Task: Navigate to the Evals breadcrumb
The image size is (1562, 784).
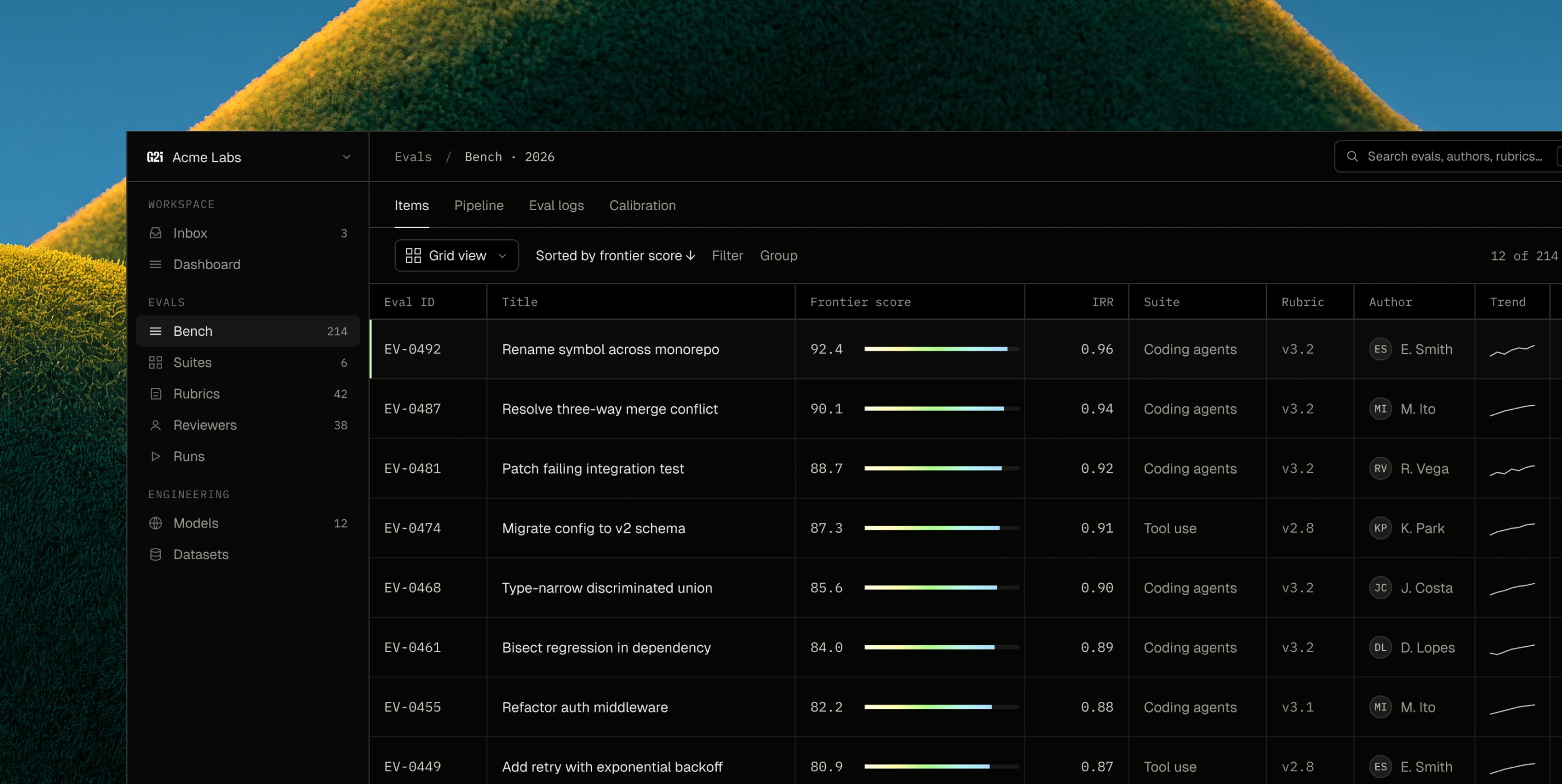Action: pyautogui.click(x=413, y=157)
